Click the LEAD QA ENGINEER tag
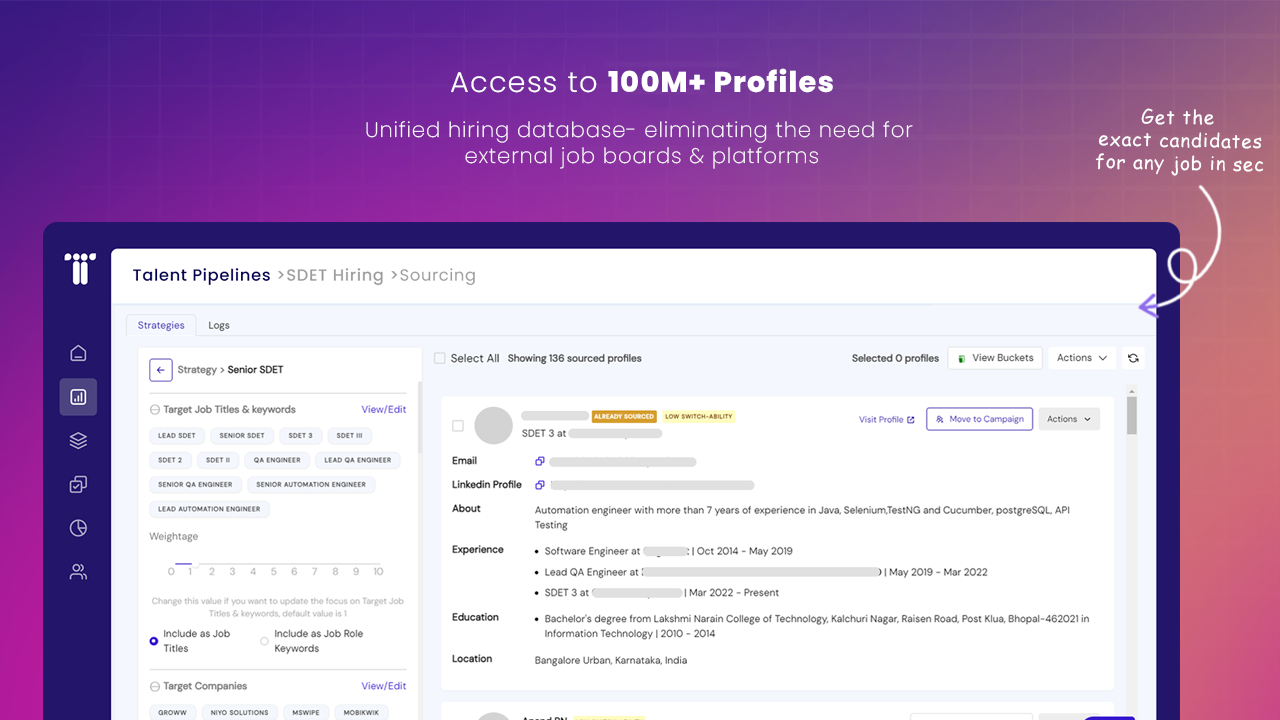Viewport: 1280px width, 720px height. click(358, 460)
